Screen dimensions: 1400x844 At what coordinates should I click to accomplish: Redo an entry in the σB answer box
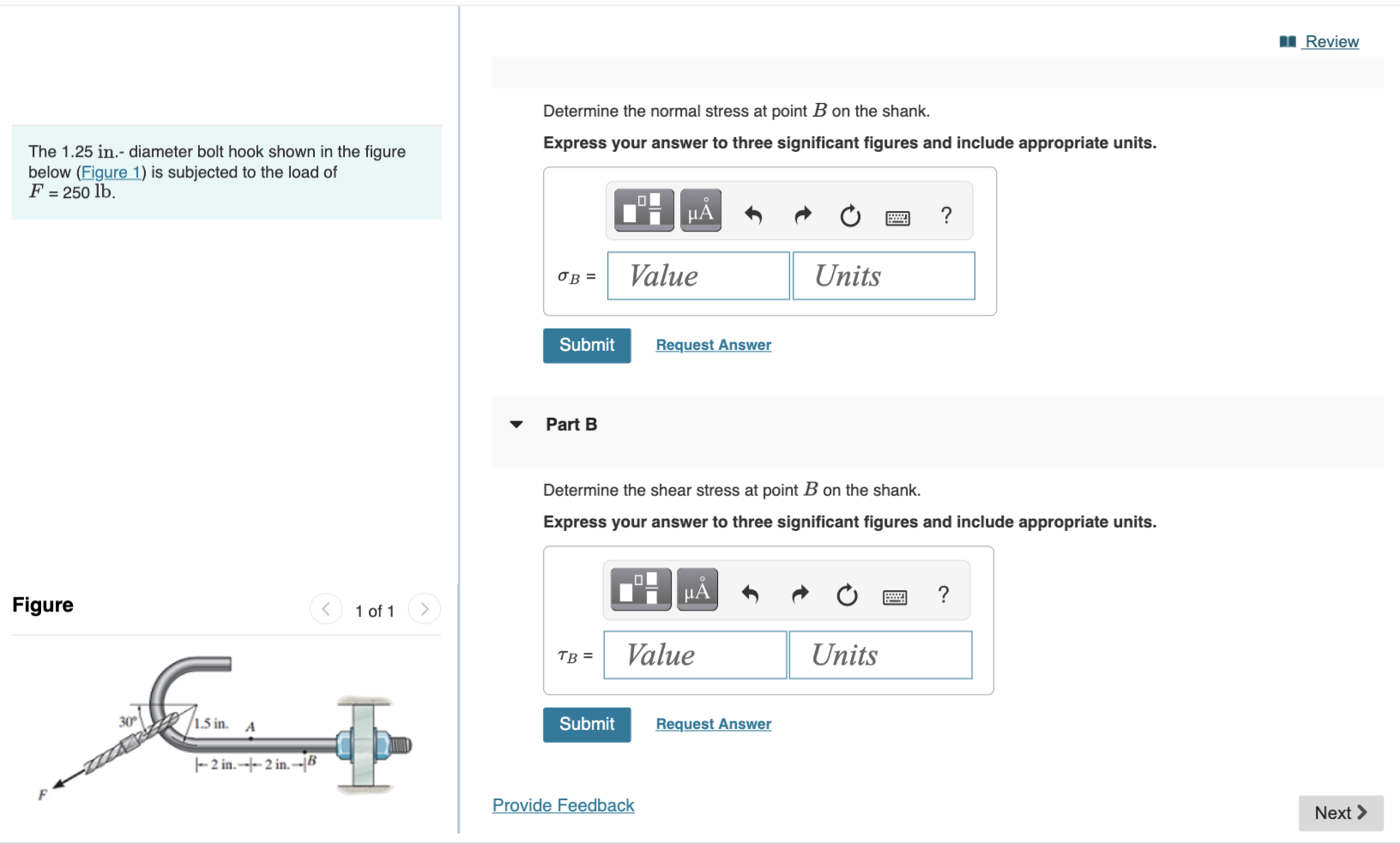coord(801,215)
